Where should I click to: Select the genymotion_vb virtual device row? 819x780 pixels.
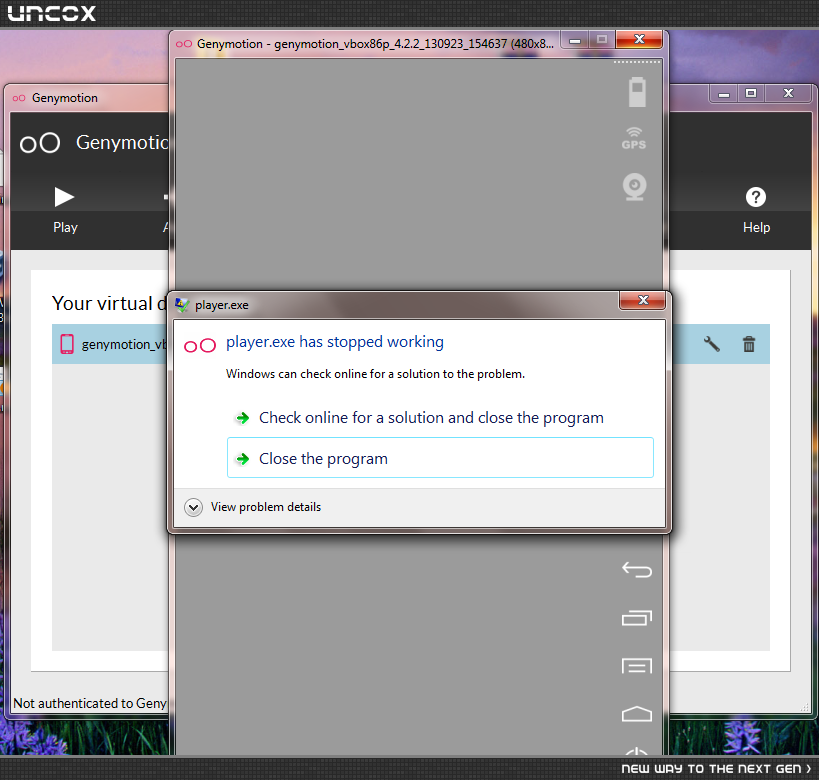click(x=411, y=344)
